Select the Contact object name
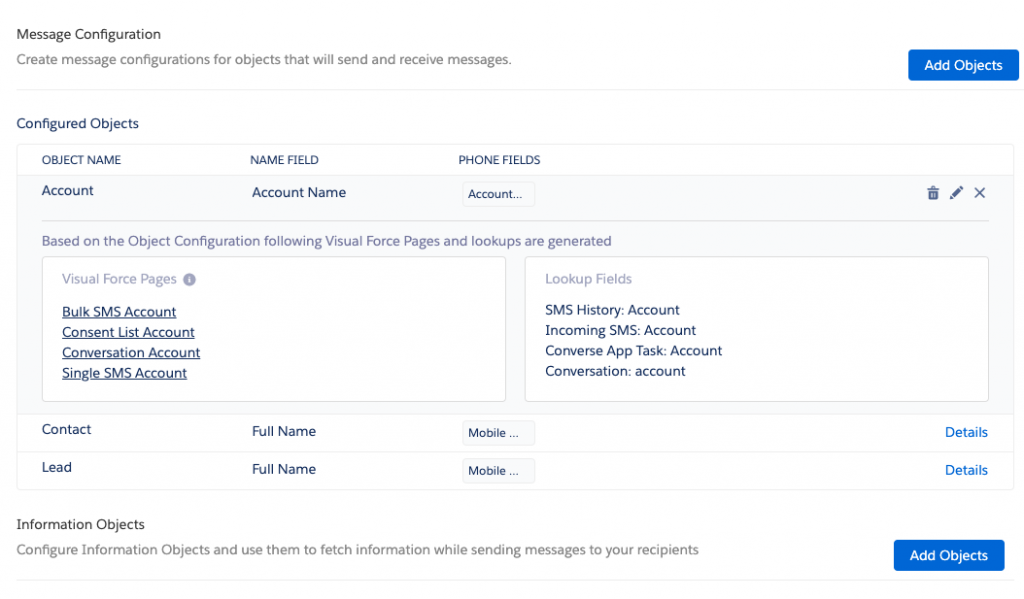Viewport: 1024px width, 599px height. click(x=66, y=429)
